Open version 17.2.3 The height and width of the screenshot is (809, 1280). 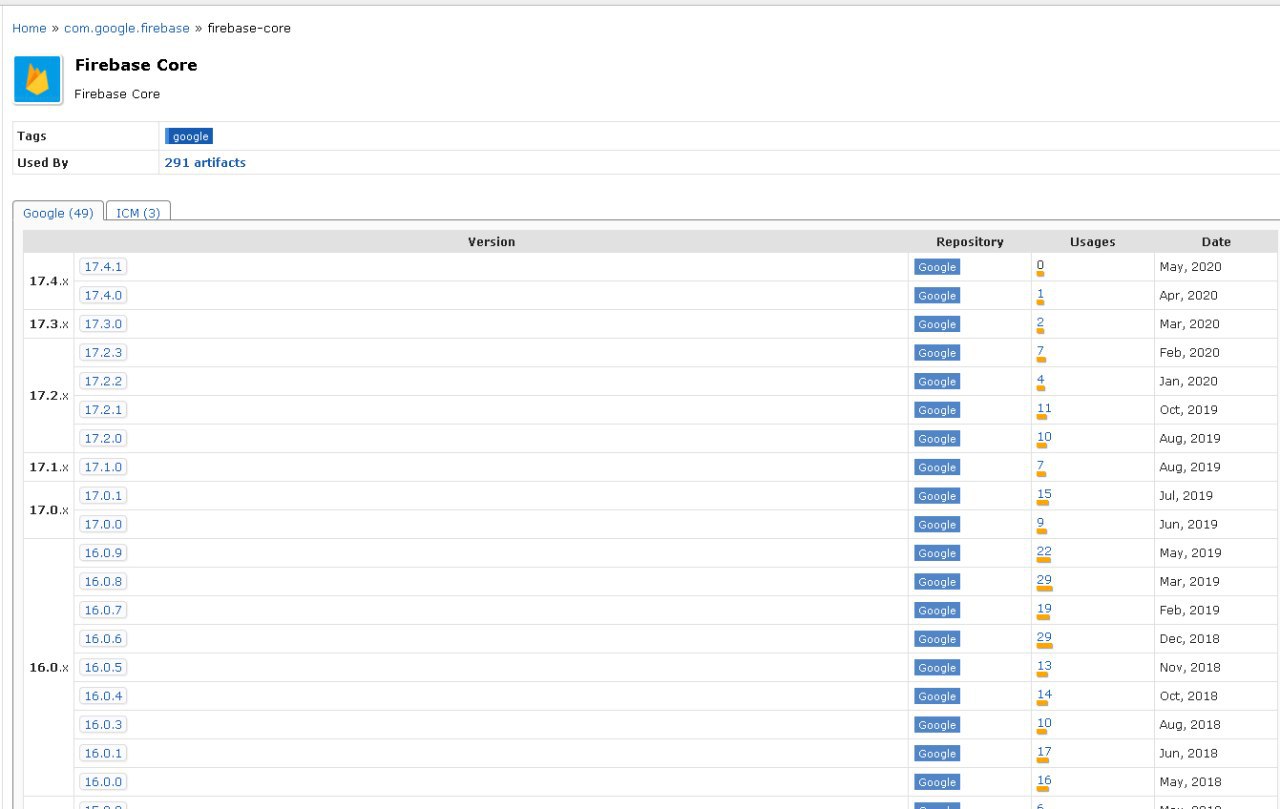pyautogui.click(x=103, y=353)
